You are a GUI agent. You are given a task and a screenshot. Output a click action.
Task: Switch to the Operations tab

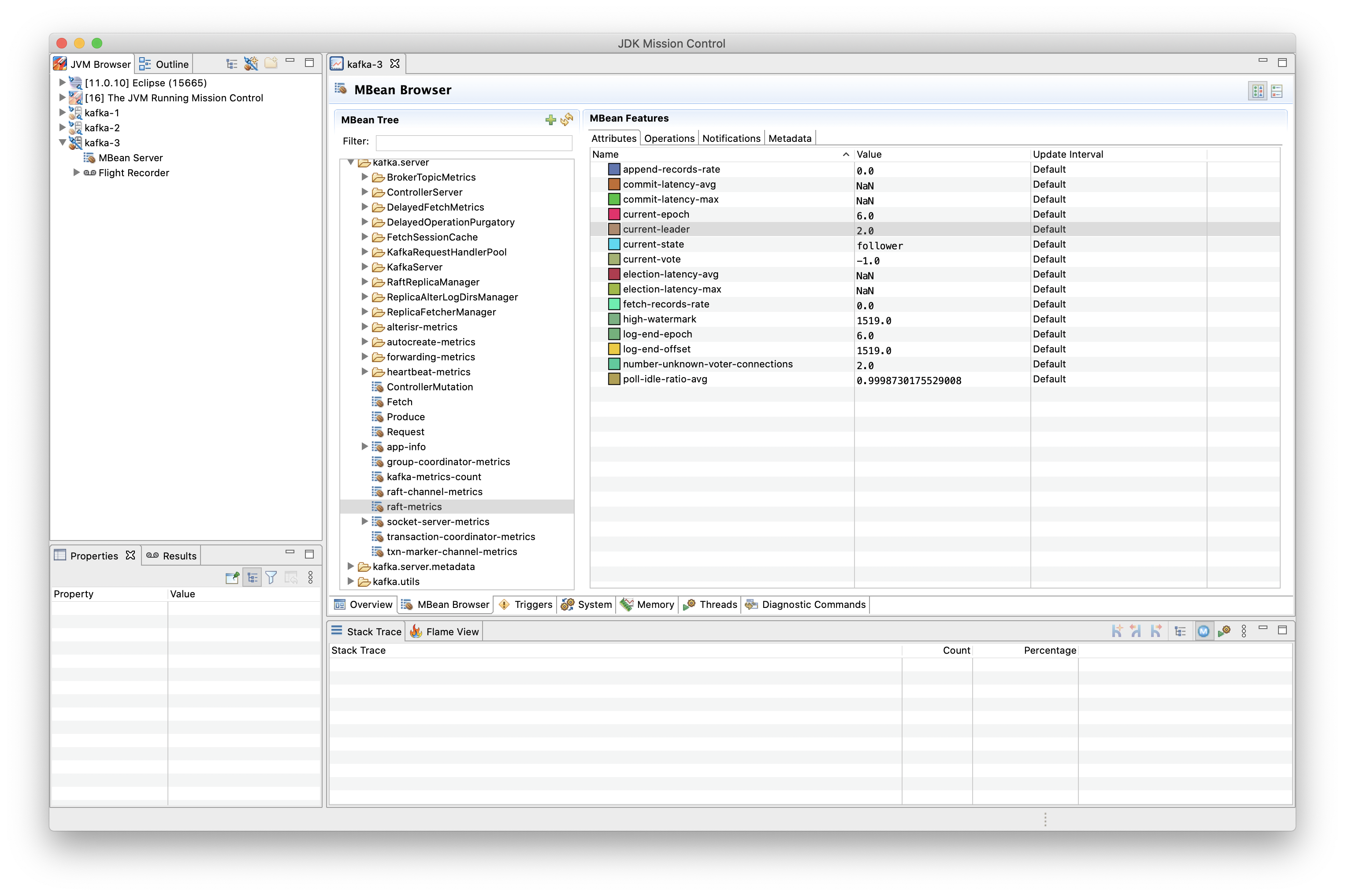click(x=669, y=138)
